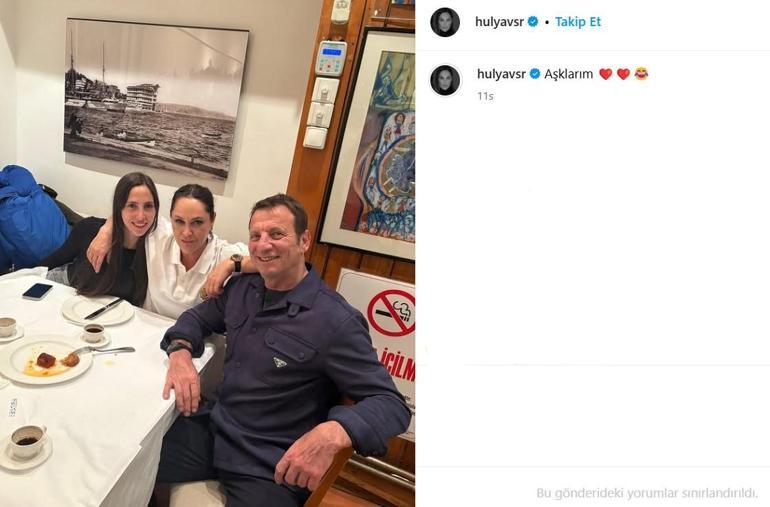Open hulyavsr username in header
This screenshot has width=770, height=507.
point(500,22)
